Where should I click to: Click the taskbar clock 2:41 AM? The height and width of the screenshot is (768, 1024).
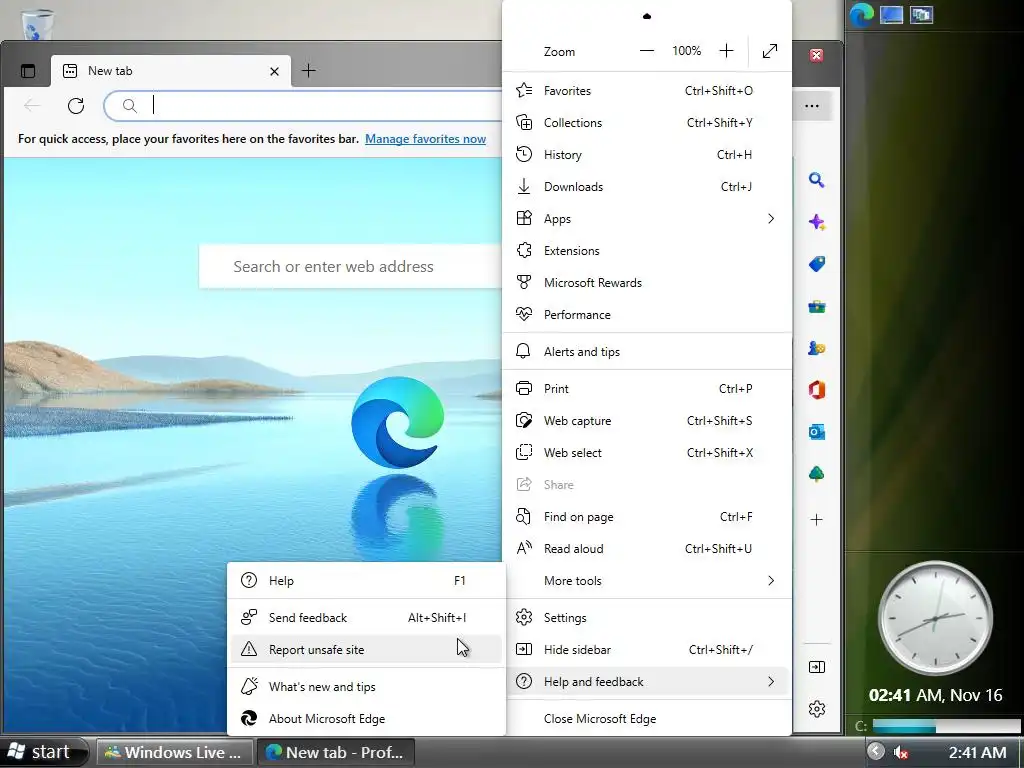coord(977,752)
